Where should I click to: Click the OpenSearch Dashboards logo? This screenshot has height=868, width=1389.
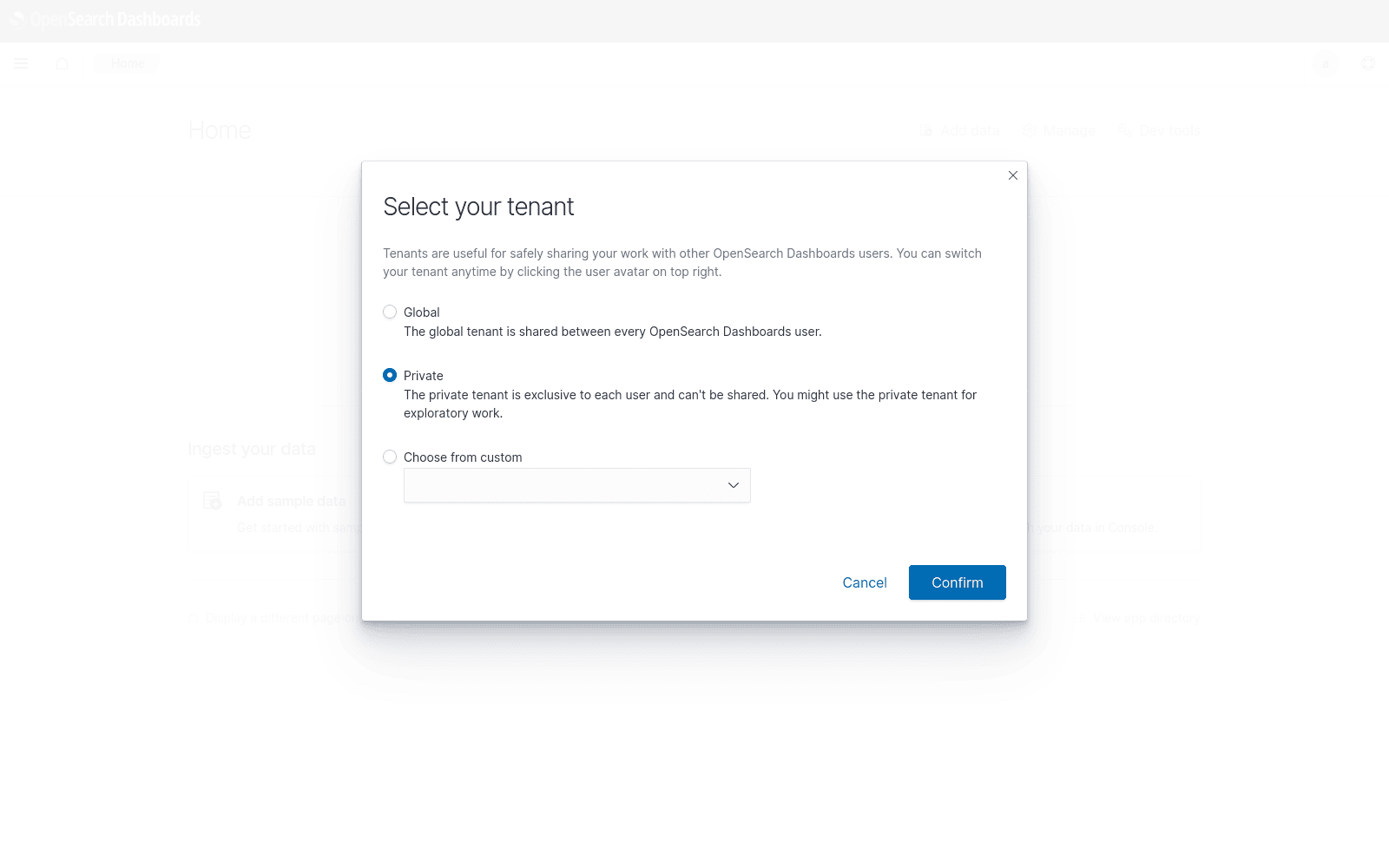pos(106,20)
